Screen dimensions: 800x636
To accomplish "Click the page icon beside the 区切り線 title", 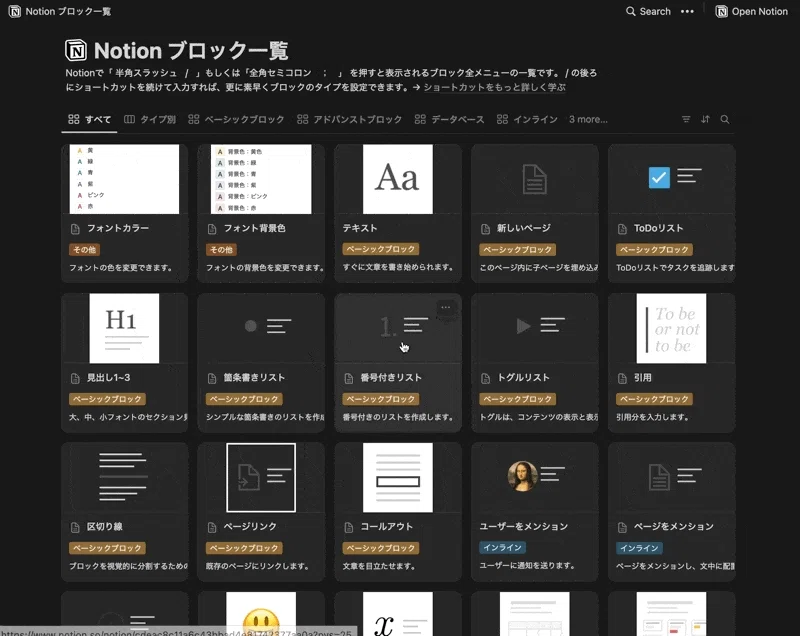I will [x=75, y=527].
